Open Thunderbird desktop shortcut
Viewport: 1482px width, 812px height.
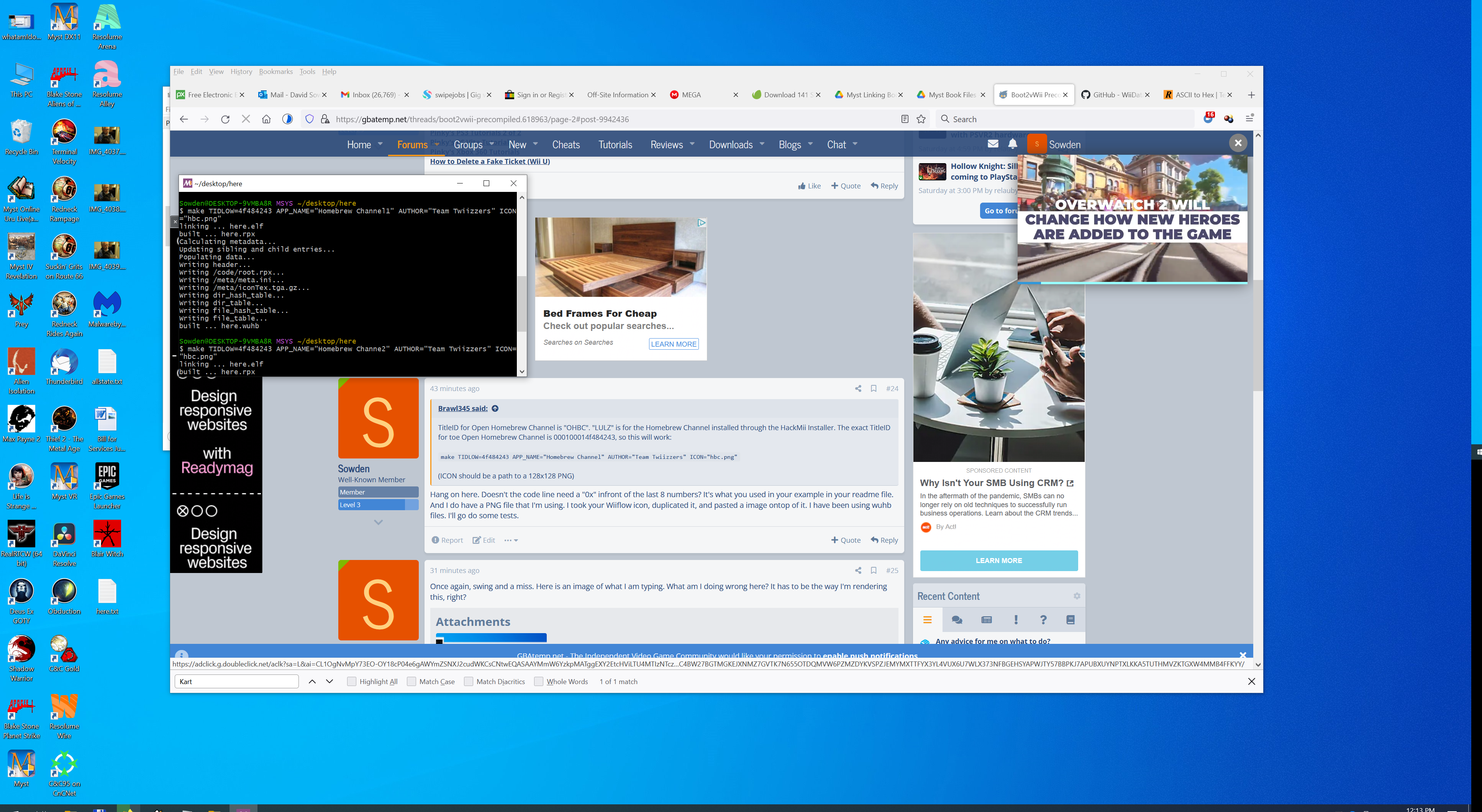click(x=64, y=367)
